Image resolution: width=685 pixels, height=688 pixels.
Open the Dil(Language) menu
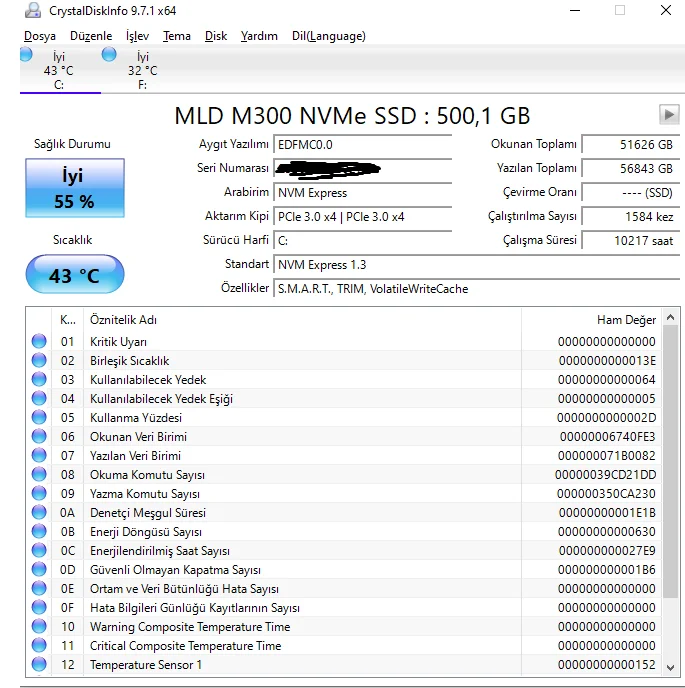329,36
